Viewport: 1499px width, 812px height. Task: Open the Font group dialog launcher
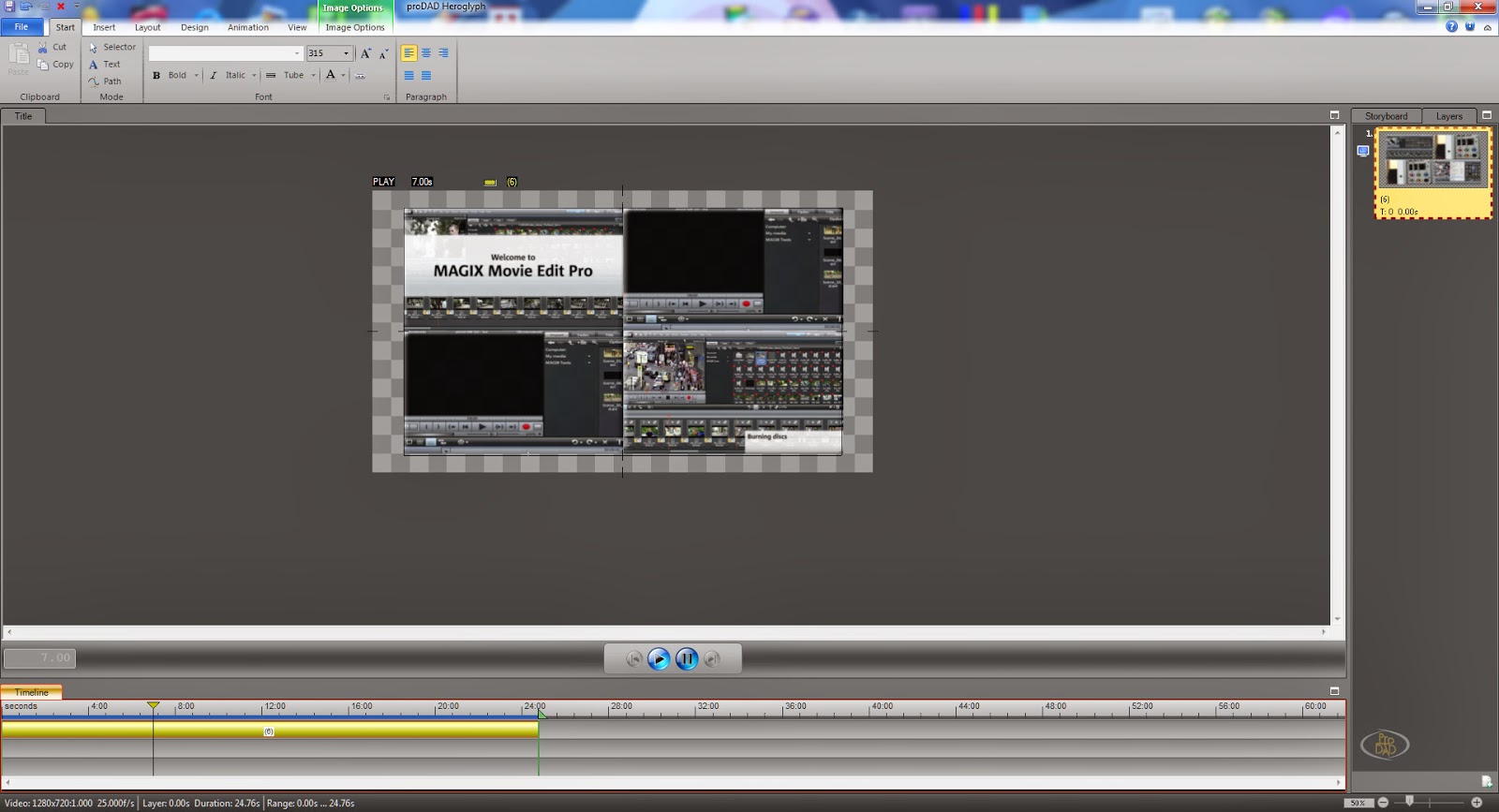click(x=386, y=97)
